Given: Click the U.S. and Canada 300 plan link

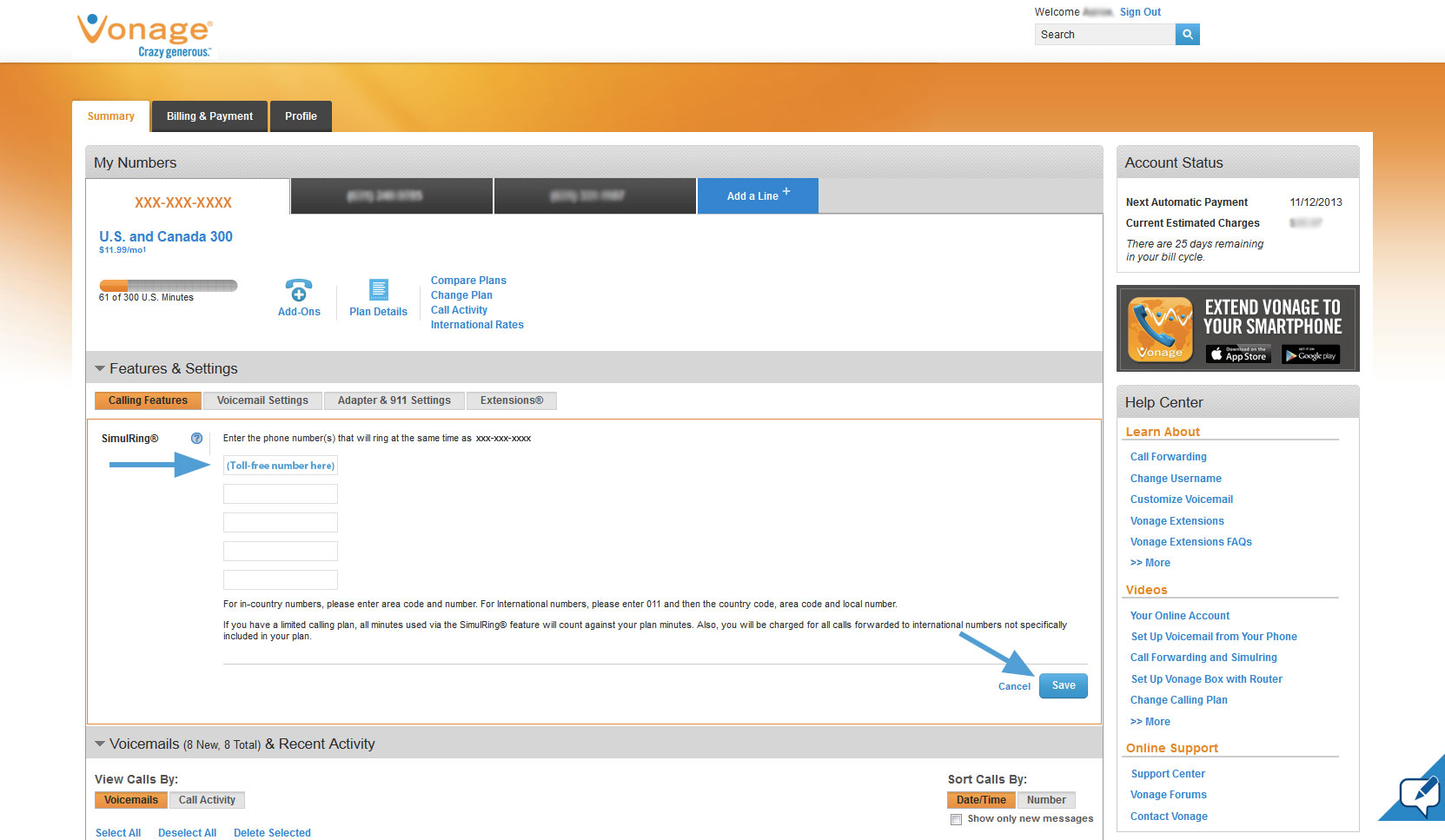Looking at the screenshot, I should tap(166, 236).
